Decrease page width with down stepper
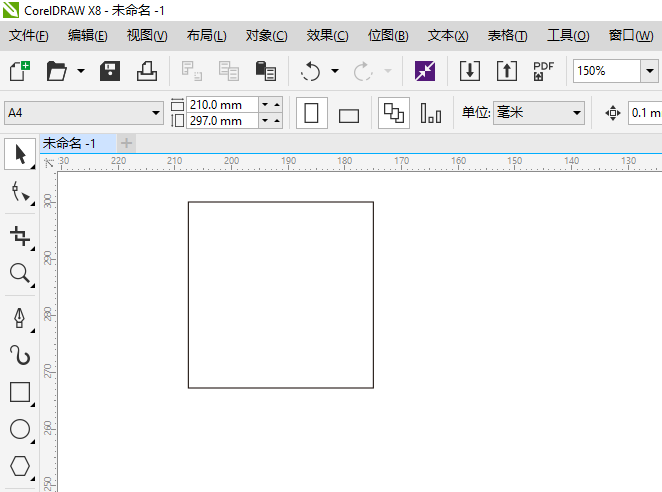Viewport: 662px width, 492px height. [265, 105]
